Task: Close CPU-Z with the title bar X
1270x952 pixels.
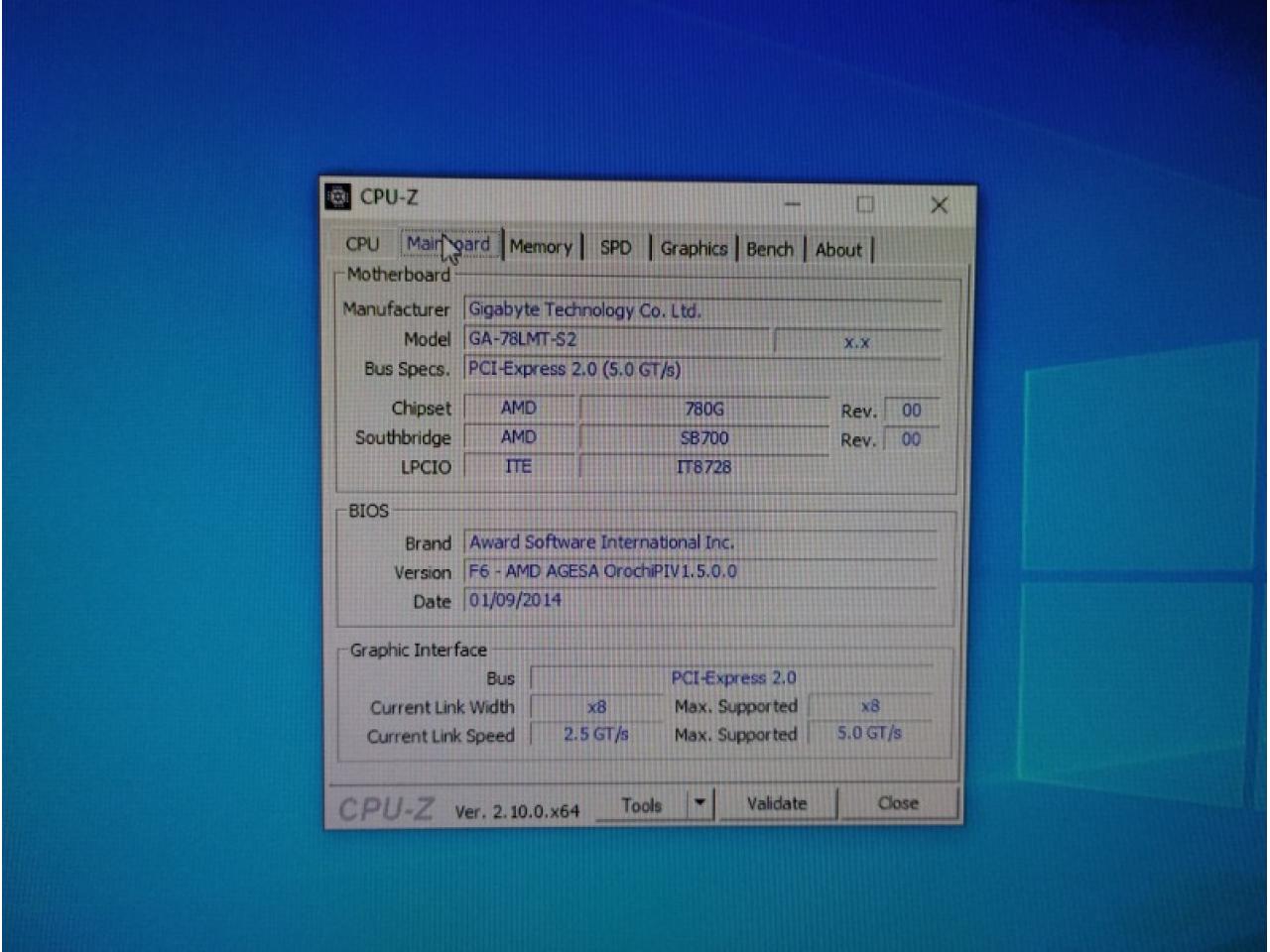Action: click(x=939, y=205)
